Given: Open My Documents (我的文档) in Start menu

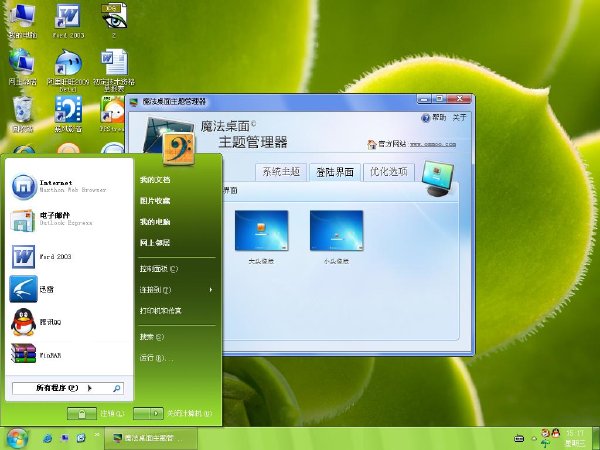Looking at the screenshot, I should 155,179.
